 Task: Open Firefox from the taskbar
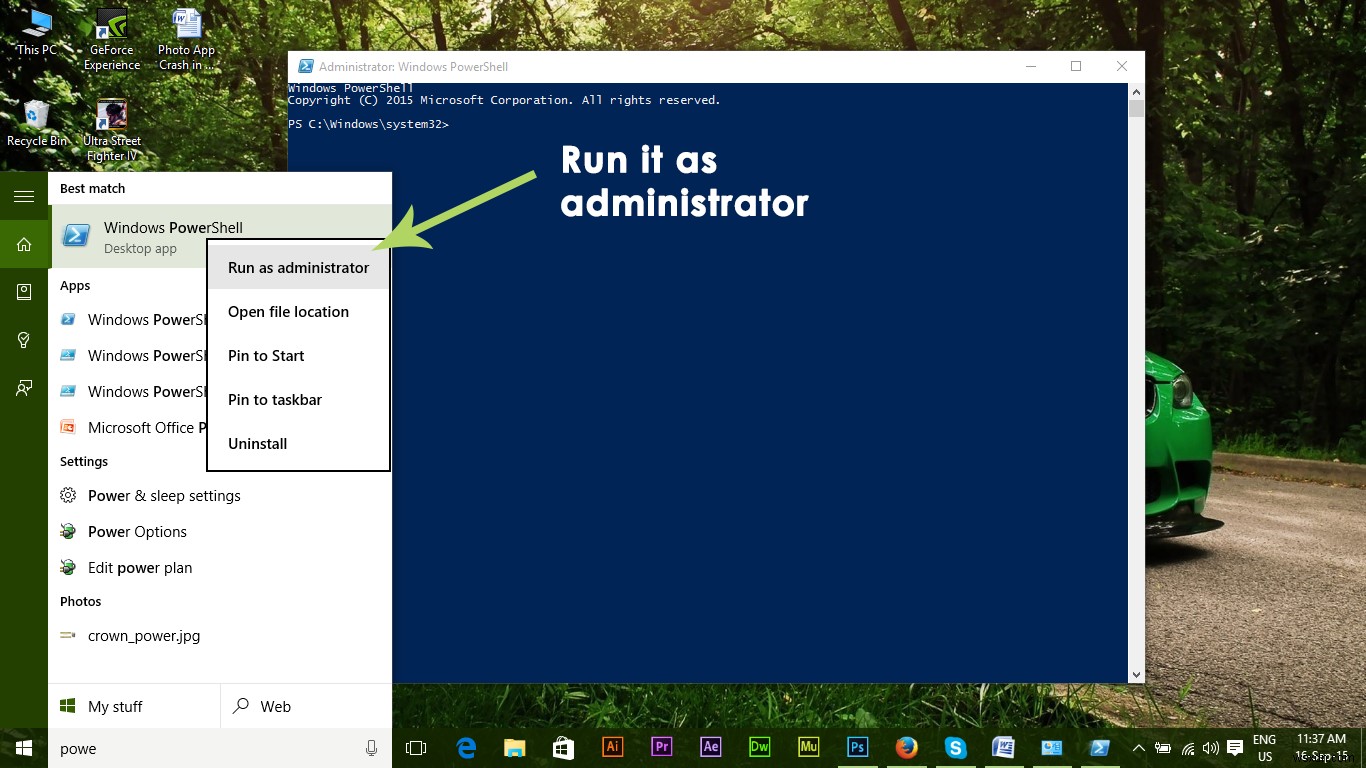pos(906,747)
